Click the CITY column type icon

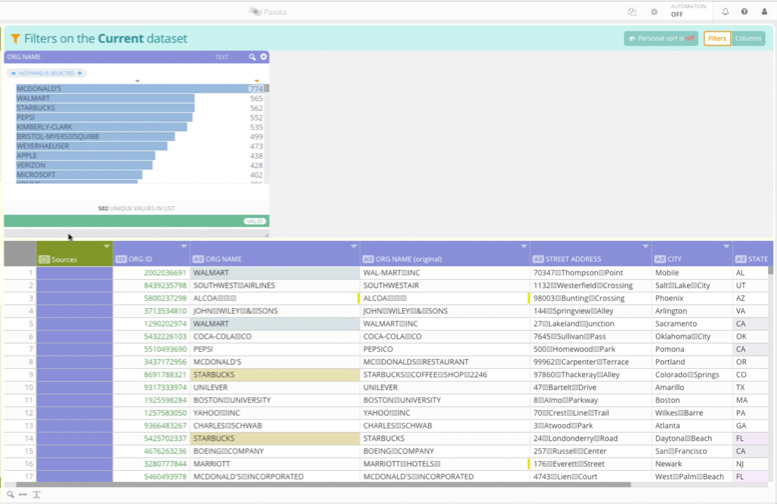(x=660, y=259)
